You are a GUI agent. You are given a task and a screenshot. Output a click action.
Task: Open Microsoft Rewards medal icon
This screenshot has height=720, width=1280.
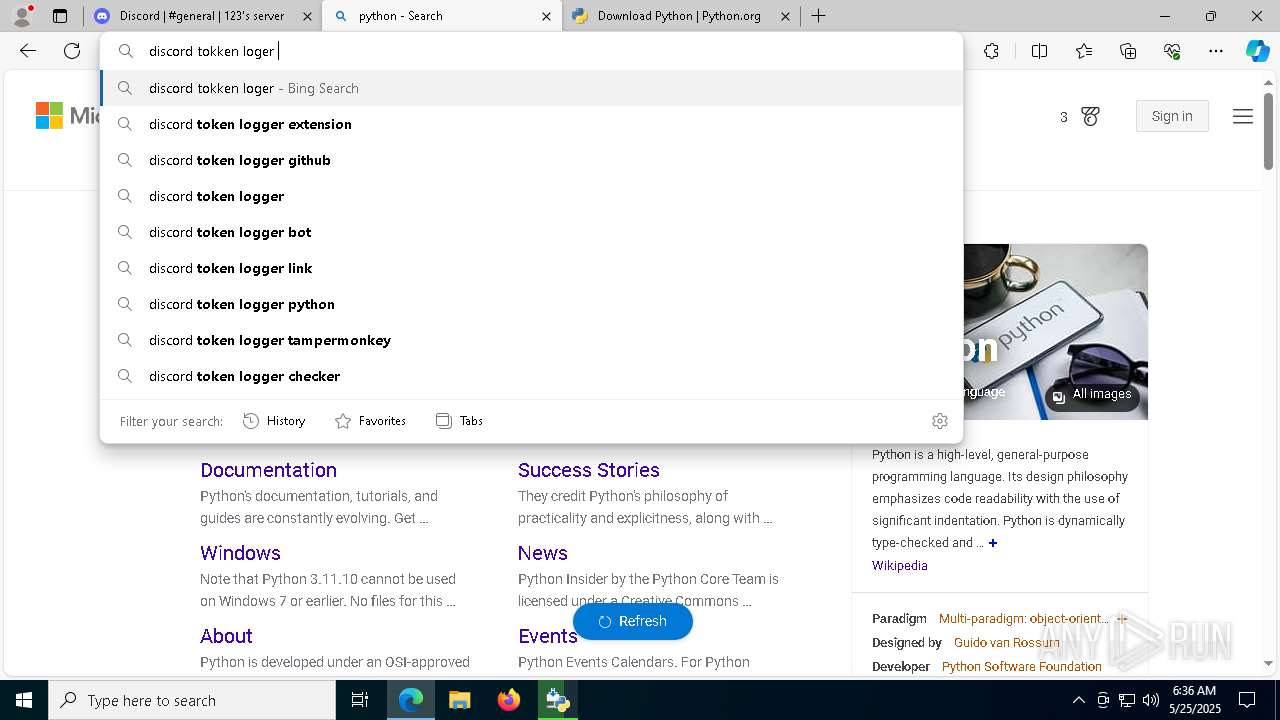tap(1090, 117)
